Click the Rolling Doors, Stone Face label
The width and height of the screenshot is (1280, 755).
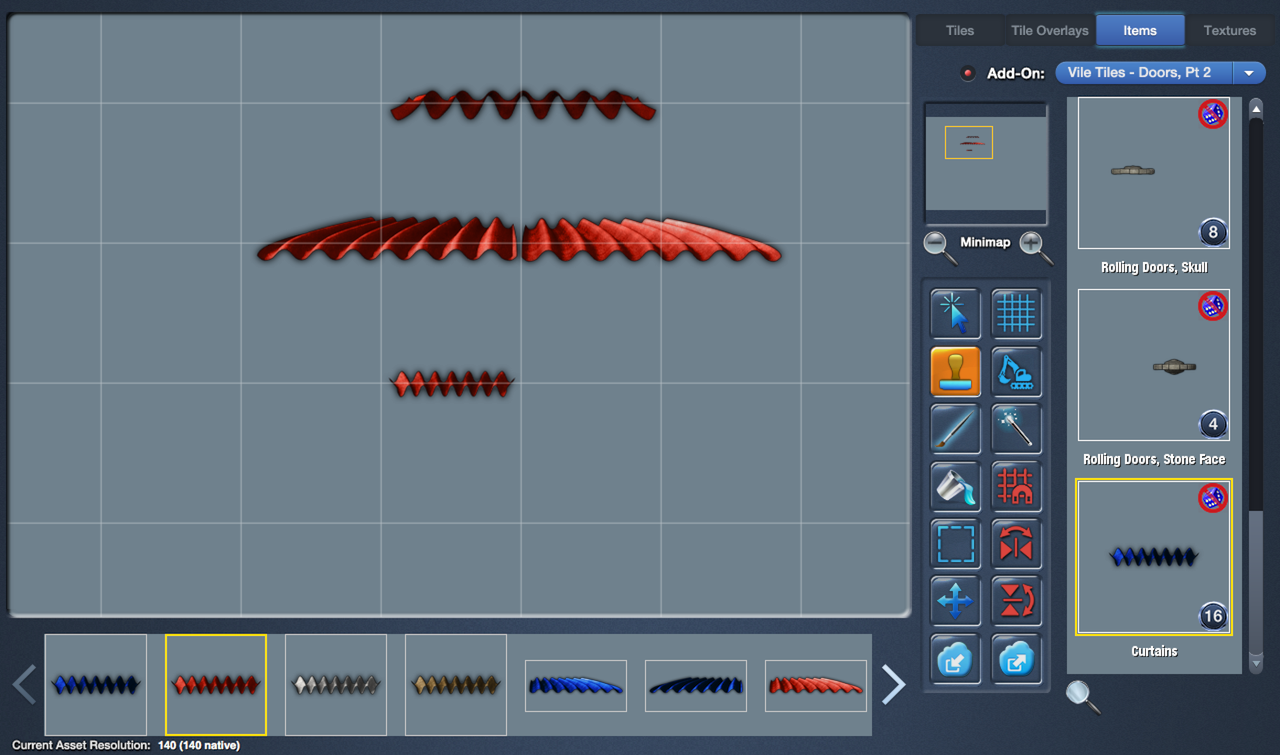coord(1154,460)
